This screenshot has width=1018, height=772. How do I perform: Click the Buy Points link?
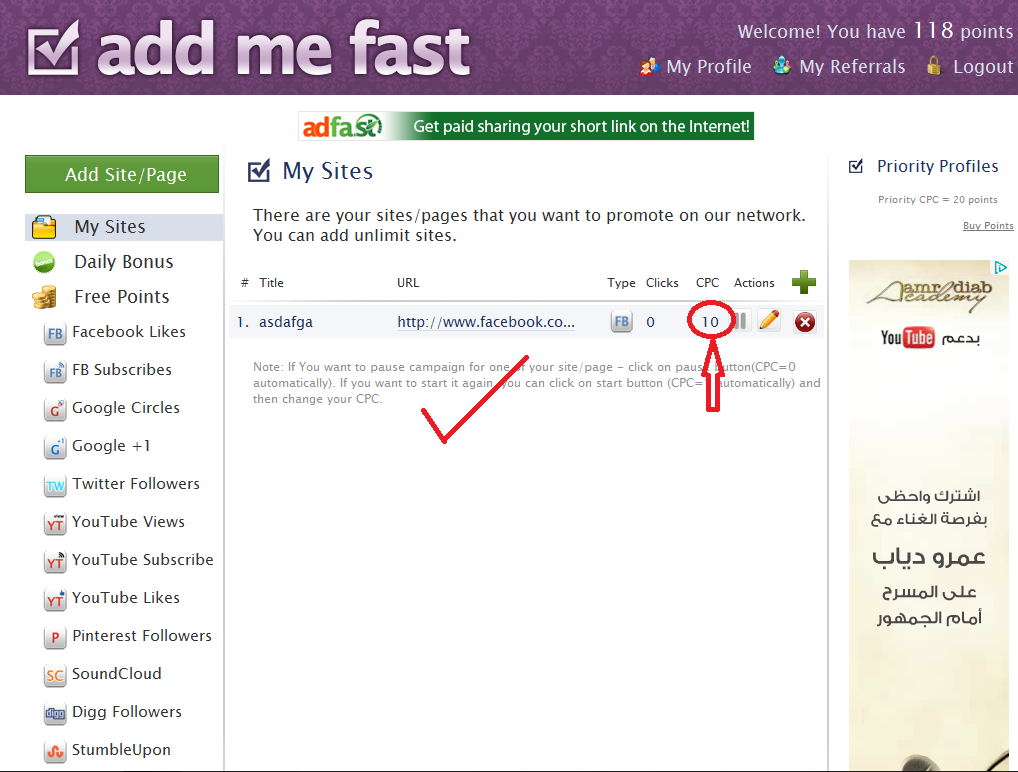[988, 225]
